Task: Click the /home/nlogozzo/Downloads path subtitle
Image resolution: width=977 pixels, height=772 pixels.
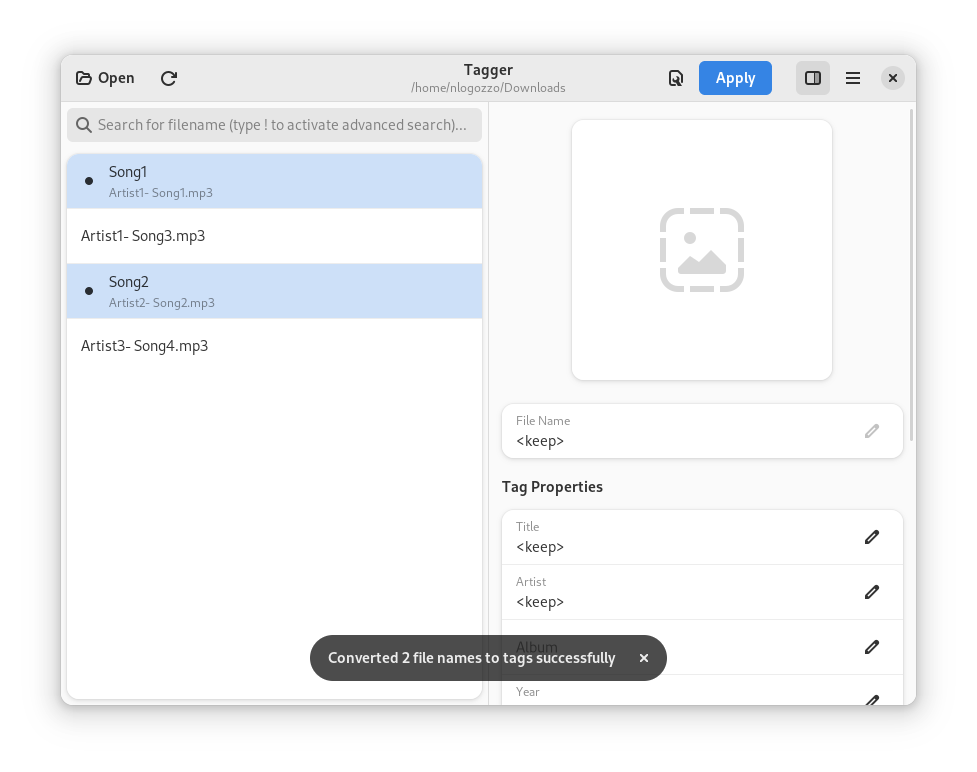Action: [488, 88]
